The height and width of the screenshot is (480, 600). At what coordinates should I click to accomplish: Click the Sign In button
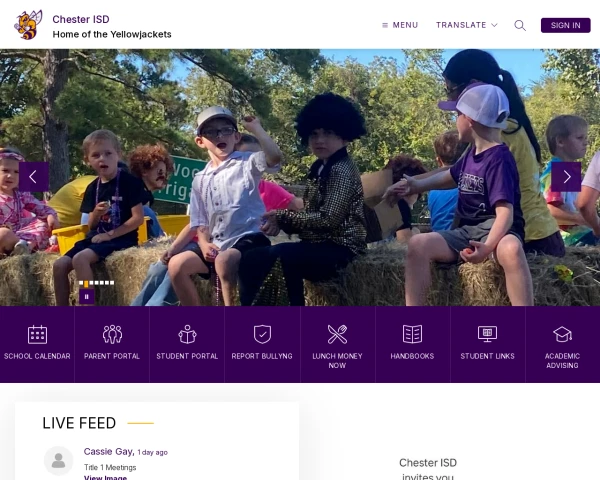(565, 25)
